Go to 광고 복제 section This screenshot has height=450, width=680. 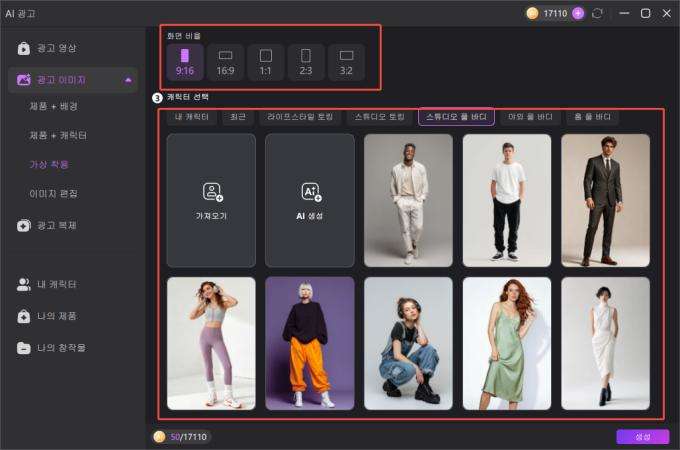[73, 225]
